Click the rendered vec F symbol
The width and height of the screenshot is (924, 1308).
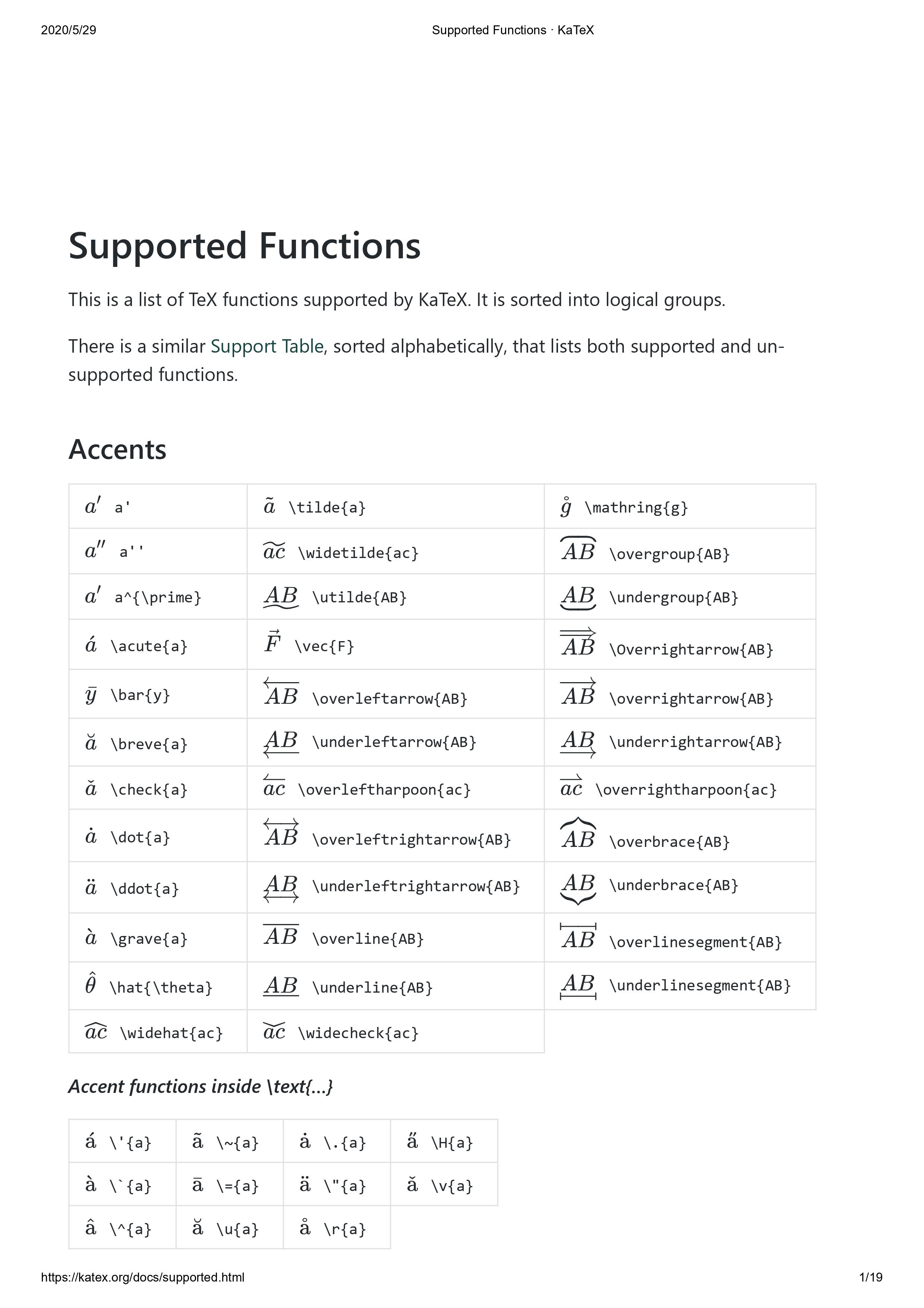click(273, 643)
